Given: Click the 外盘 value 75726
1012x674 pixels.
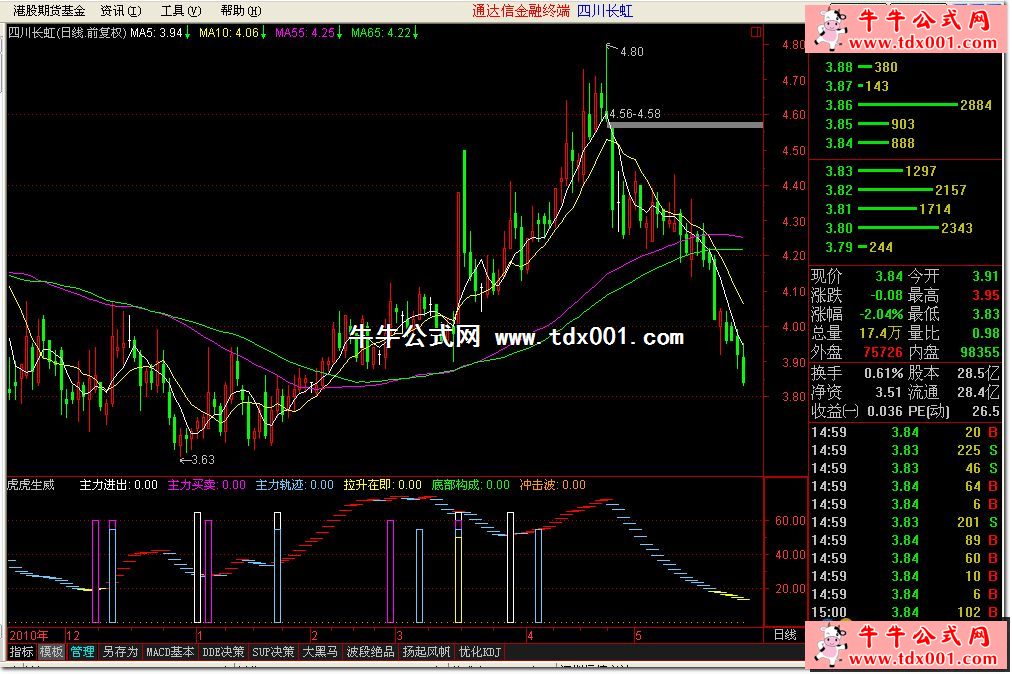Looking at the screenshot, I should (x=883, y=352).
